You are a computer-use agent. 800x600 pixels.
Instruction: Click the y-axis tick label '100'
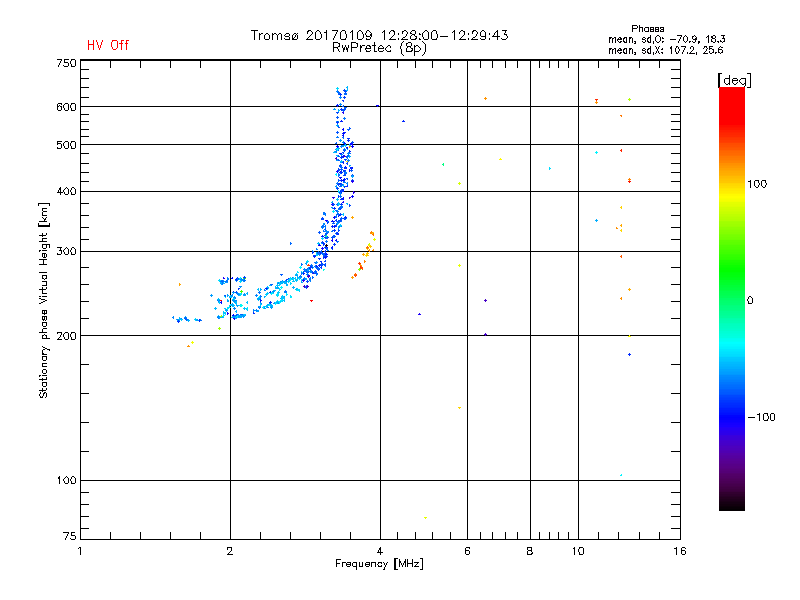point(66,480)
